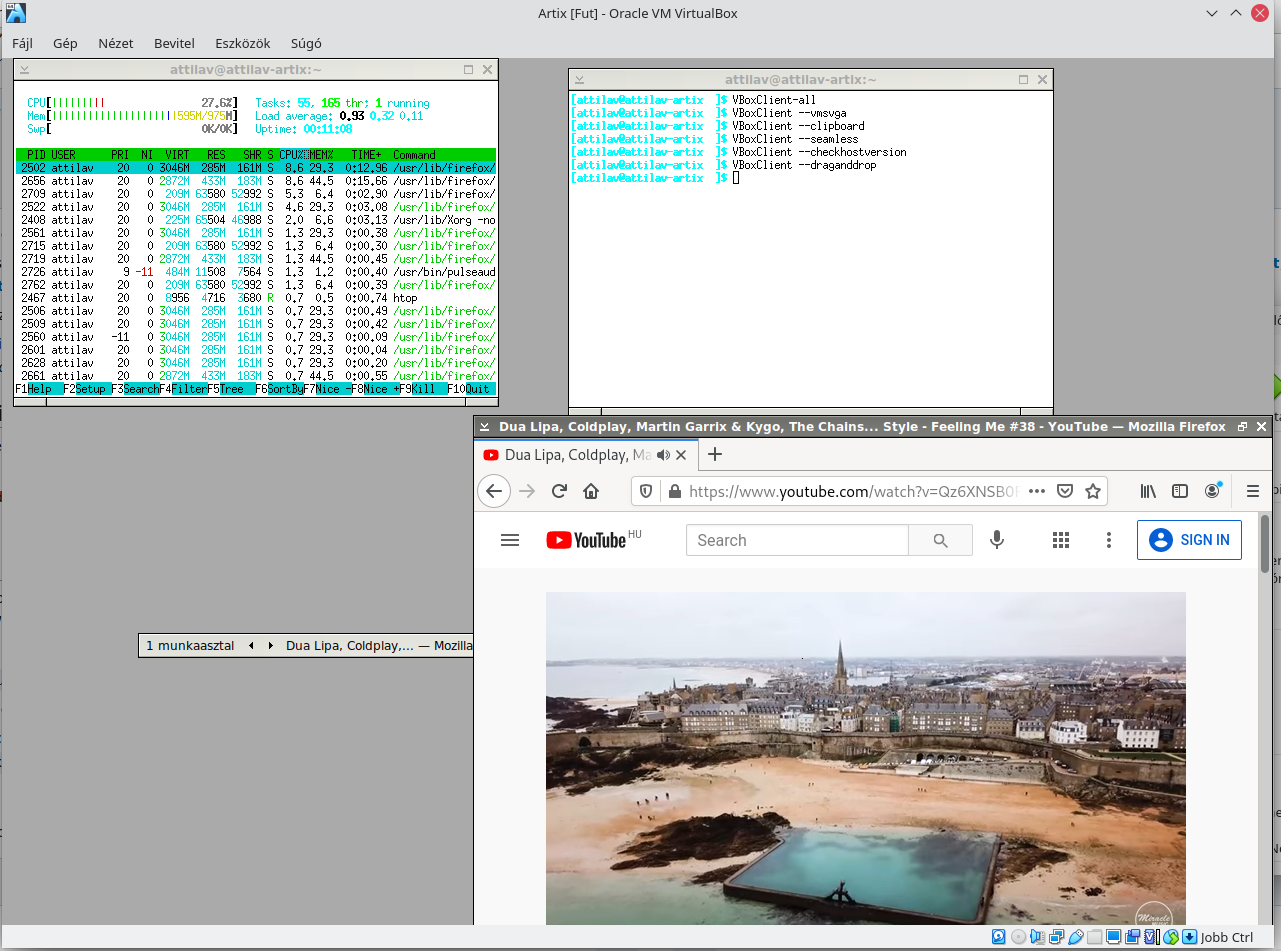Save page to Pocket

pos(1065,491)
